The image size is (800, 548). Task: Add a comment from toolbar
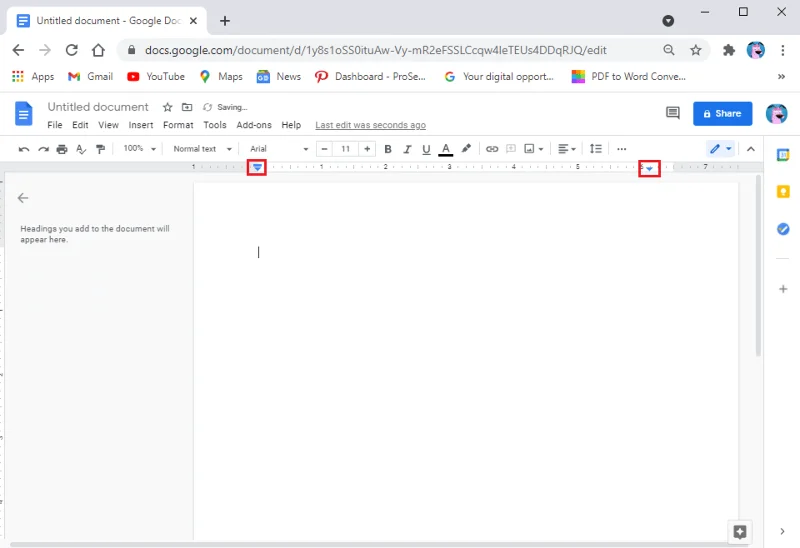click(510, 149)
